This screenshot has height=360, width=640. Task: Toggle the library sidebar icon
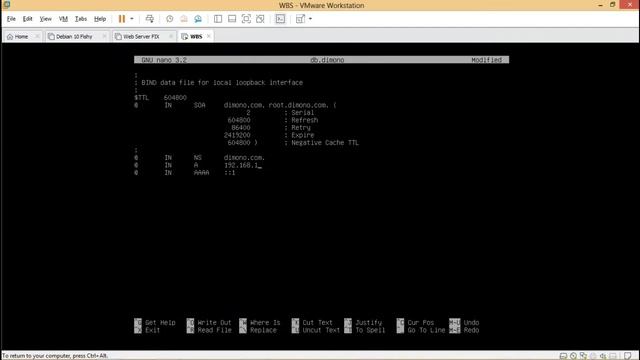218,19
